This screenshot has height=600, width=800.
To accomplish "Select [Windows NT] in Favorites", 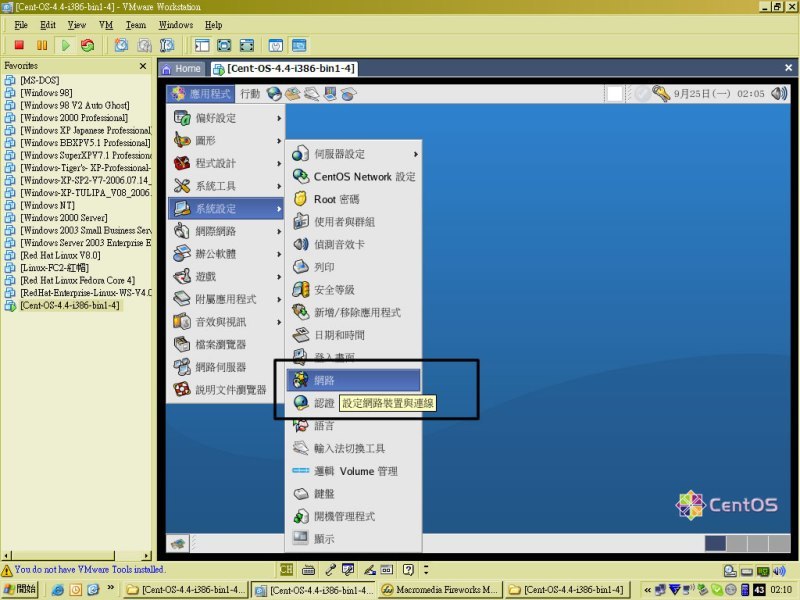I will click(x=47, y=205).
